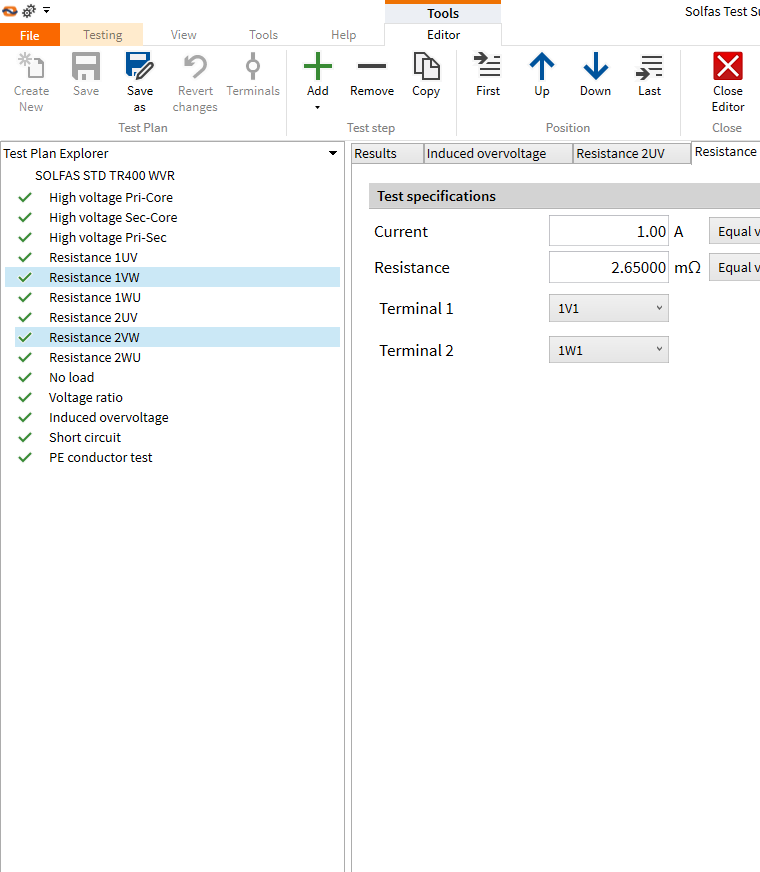Click the Save test plan icon
Screen dimensions: 760x872
[86, 67]
